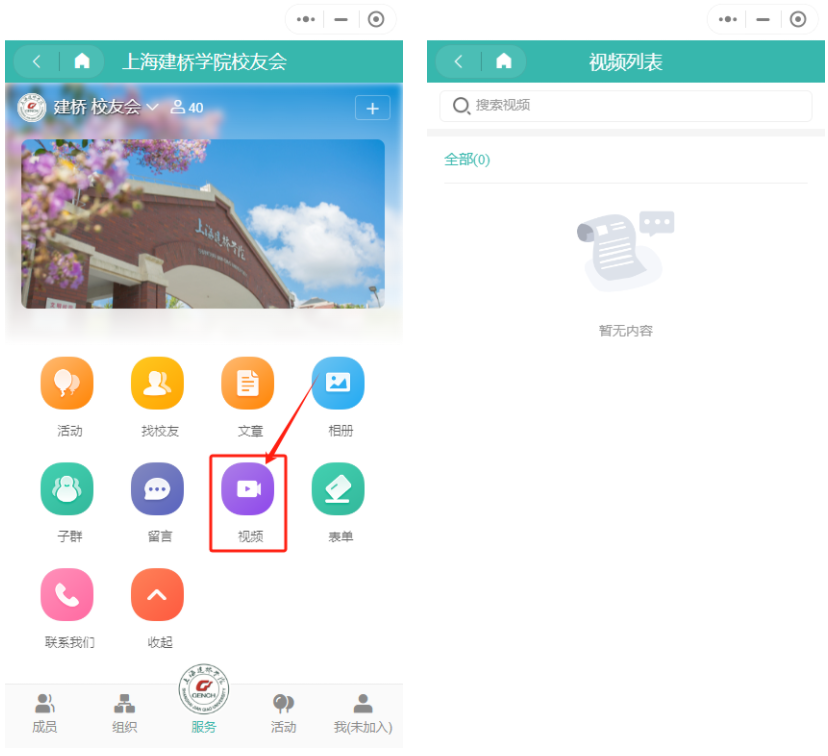
Task: Select the 全部(0) filter tab
Action: 467,159
